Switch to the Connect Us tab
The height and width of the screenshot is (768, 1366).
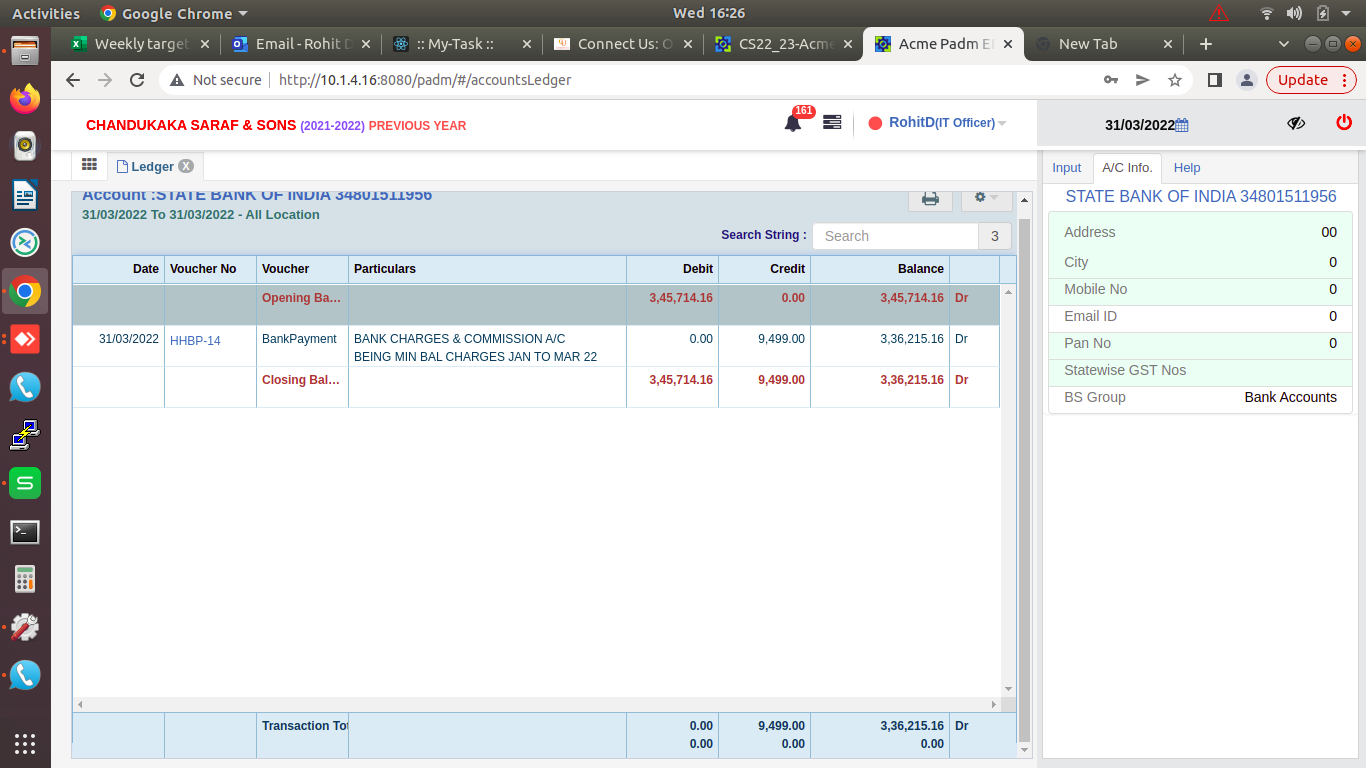click(623, 44)
